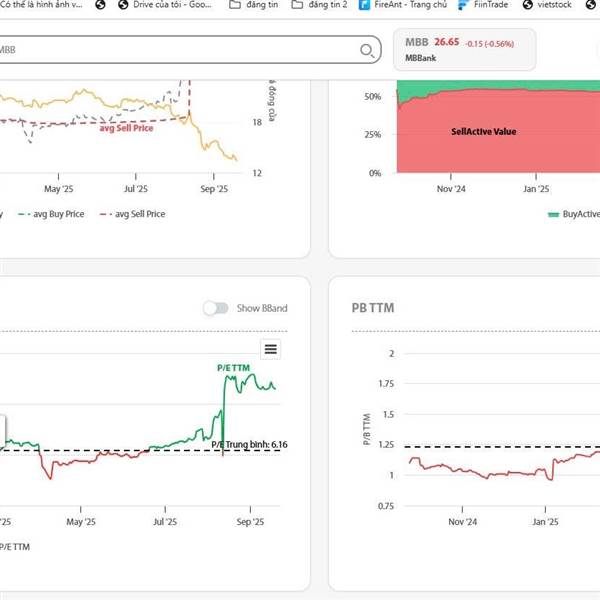Click the red 'avg Sell Price' chart label

126,128
